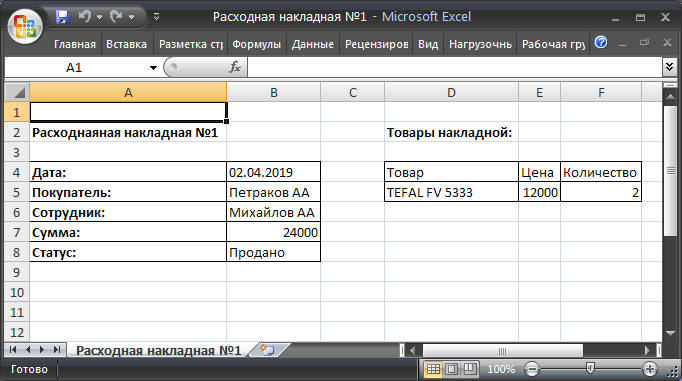Select column A header
The image size is (682, 381).
click(128, 92)
